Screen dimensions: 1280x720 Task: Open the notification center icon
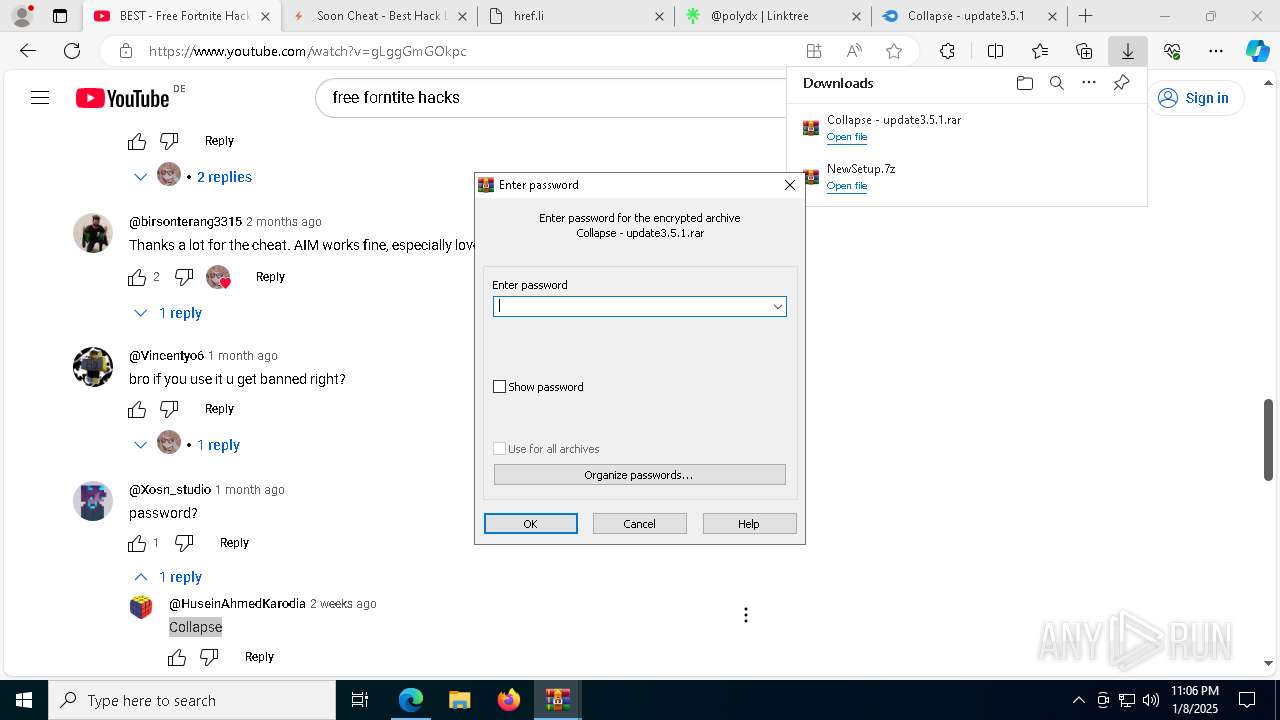pos(1247,700)
